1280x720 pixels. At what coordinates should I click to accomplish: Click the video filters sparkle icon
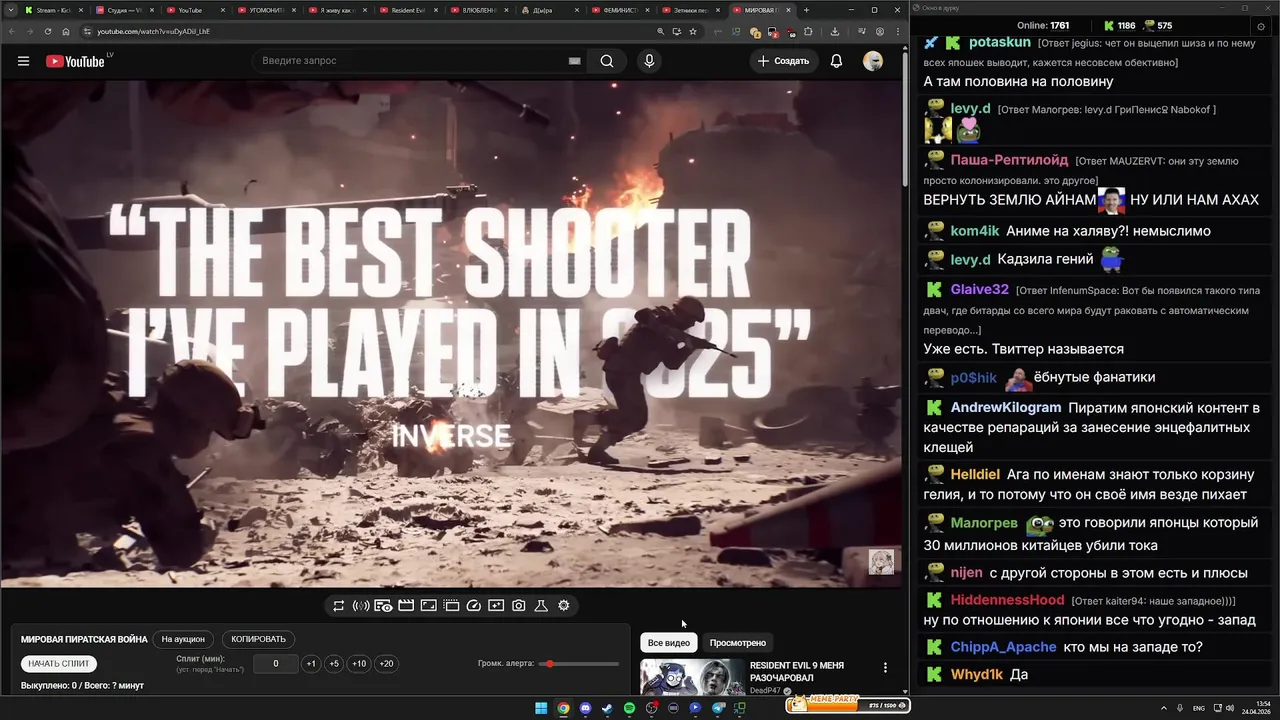[496, 606]
